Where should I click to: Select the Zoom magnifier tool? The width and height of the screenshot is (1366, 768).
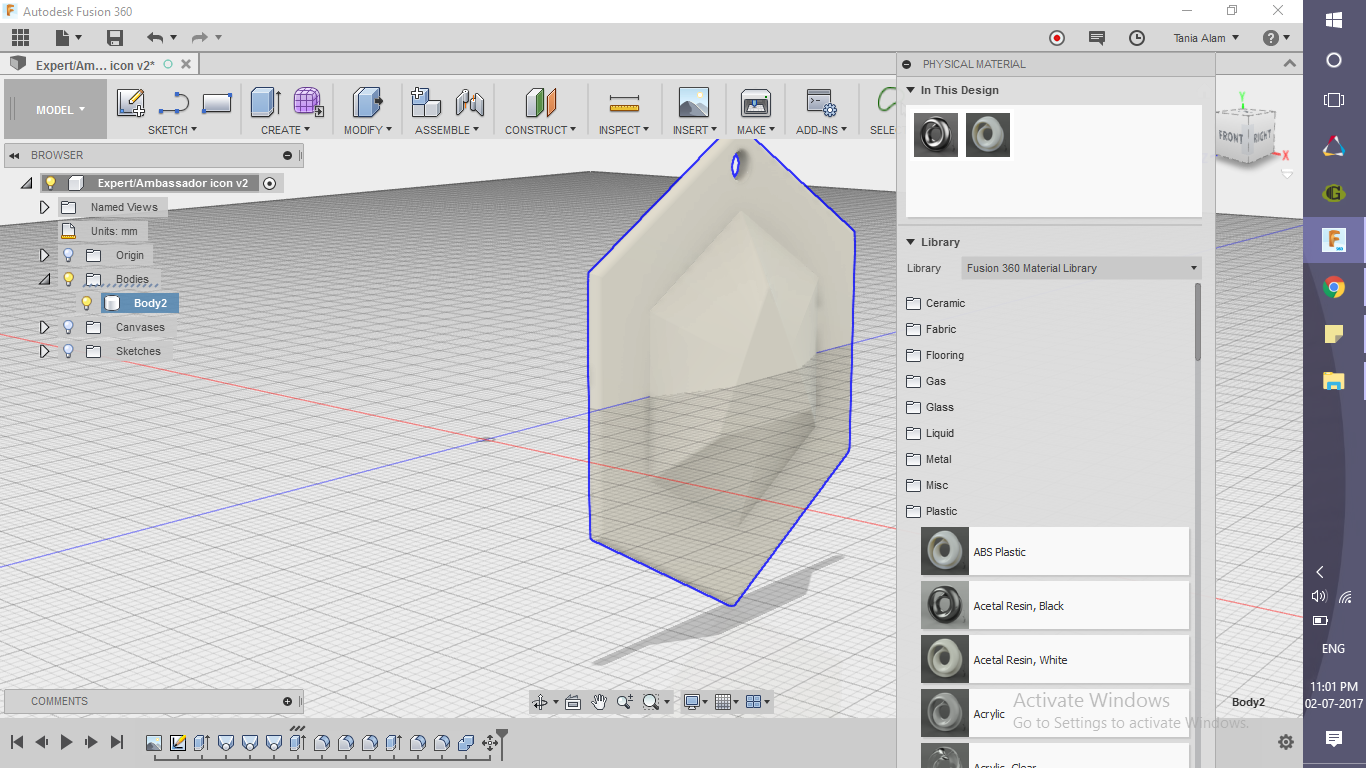tap(624, 702)
